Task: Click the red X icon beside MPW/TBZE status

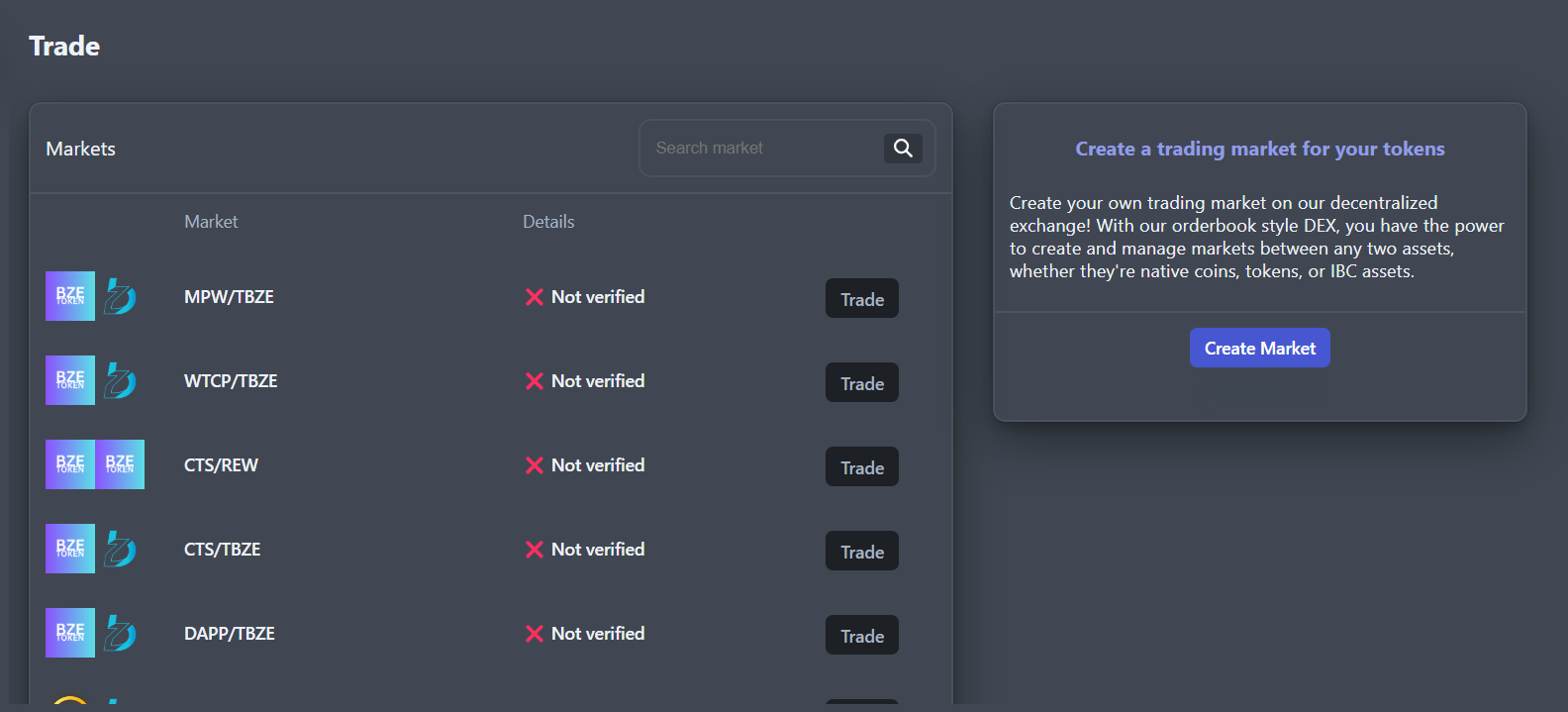Action: 534,297
